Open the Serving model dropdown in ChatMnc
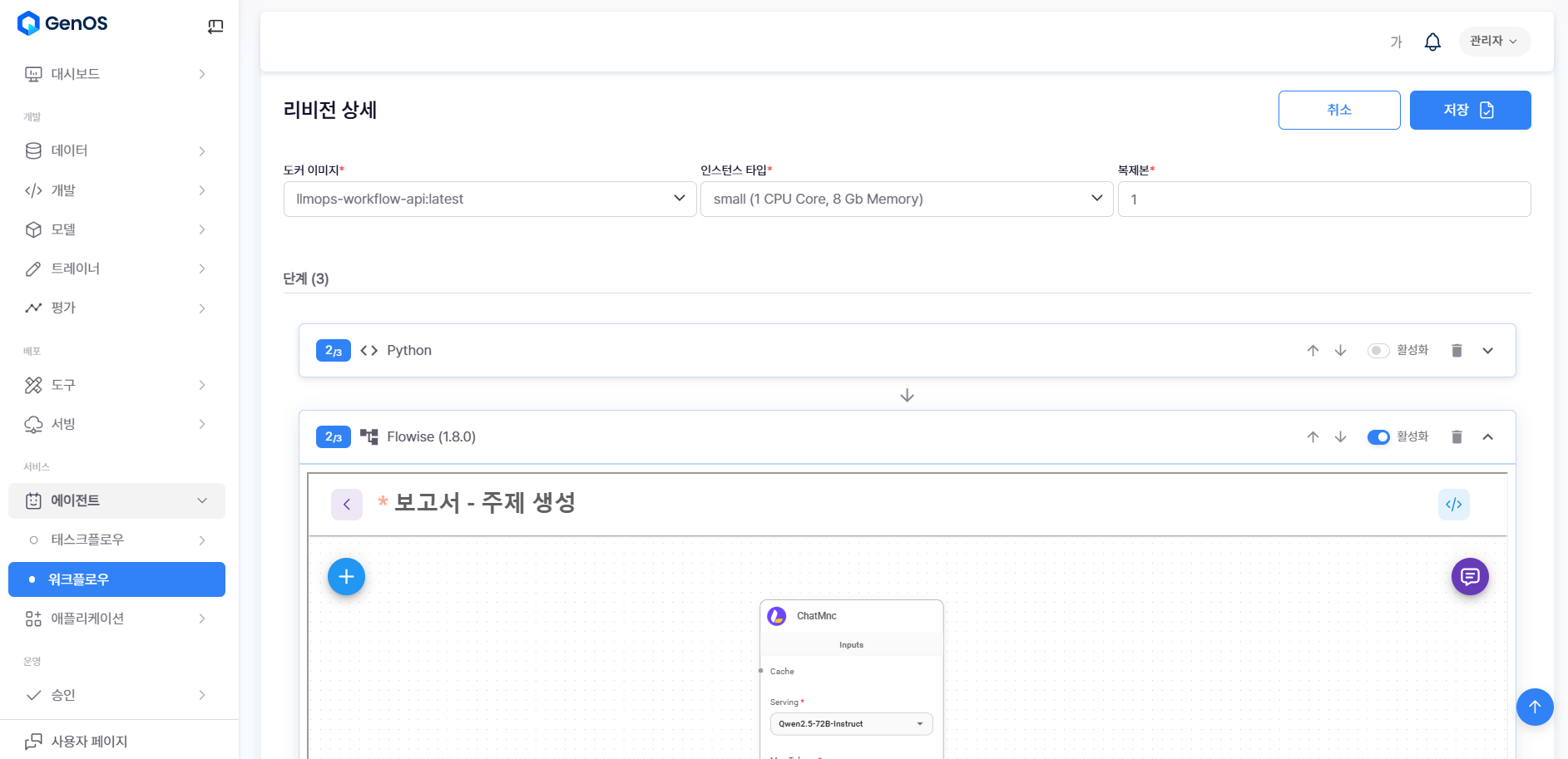Screen dimensions: 1568x759 pos(851,724)
